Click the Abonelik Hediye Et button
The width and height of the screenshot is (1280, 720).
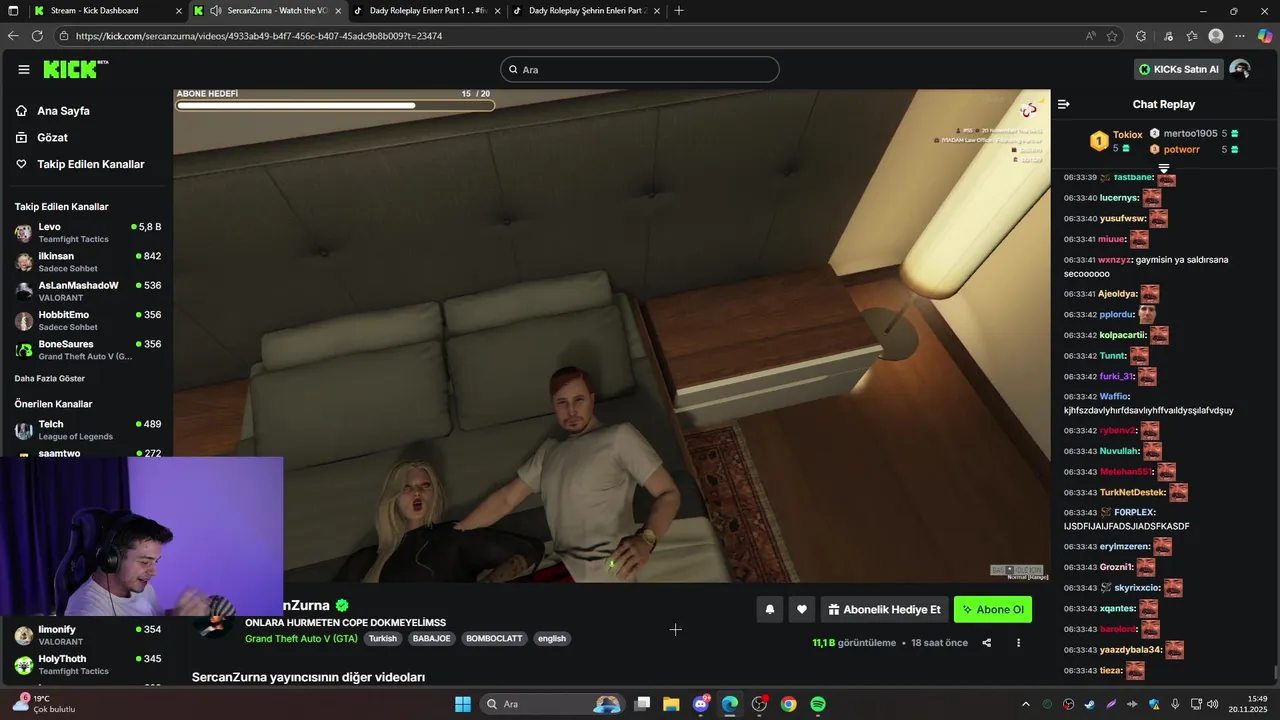(884, 609)
